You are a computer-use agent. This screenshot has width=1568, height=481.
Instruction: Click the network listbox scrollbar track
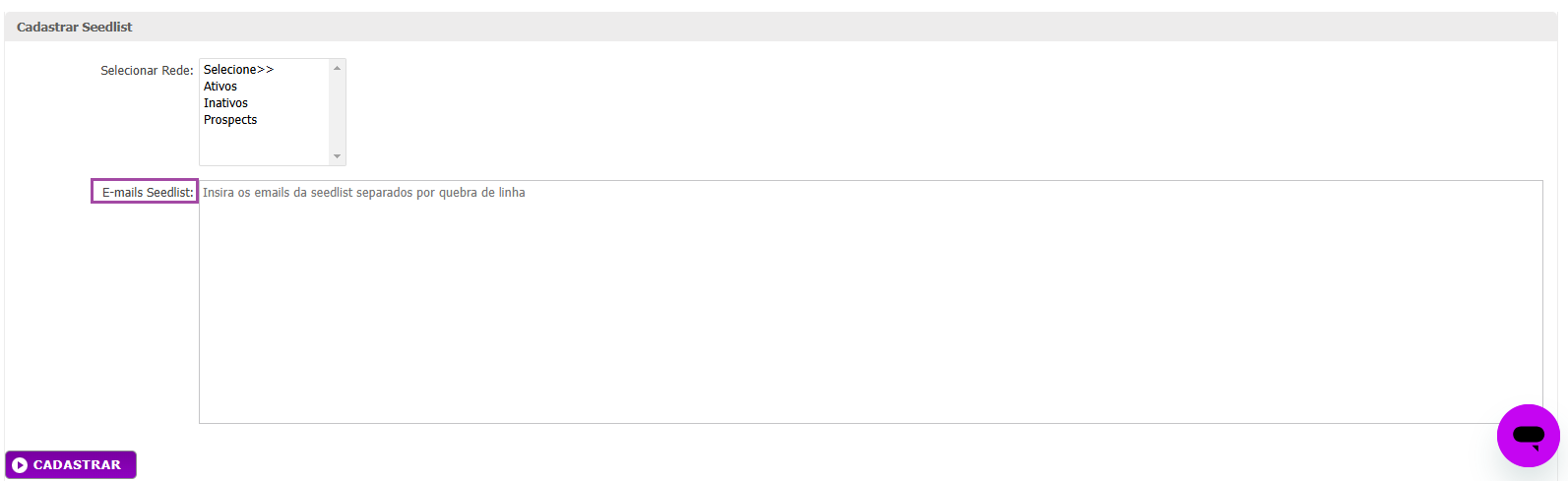point(338,112)
